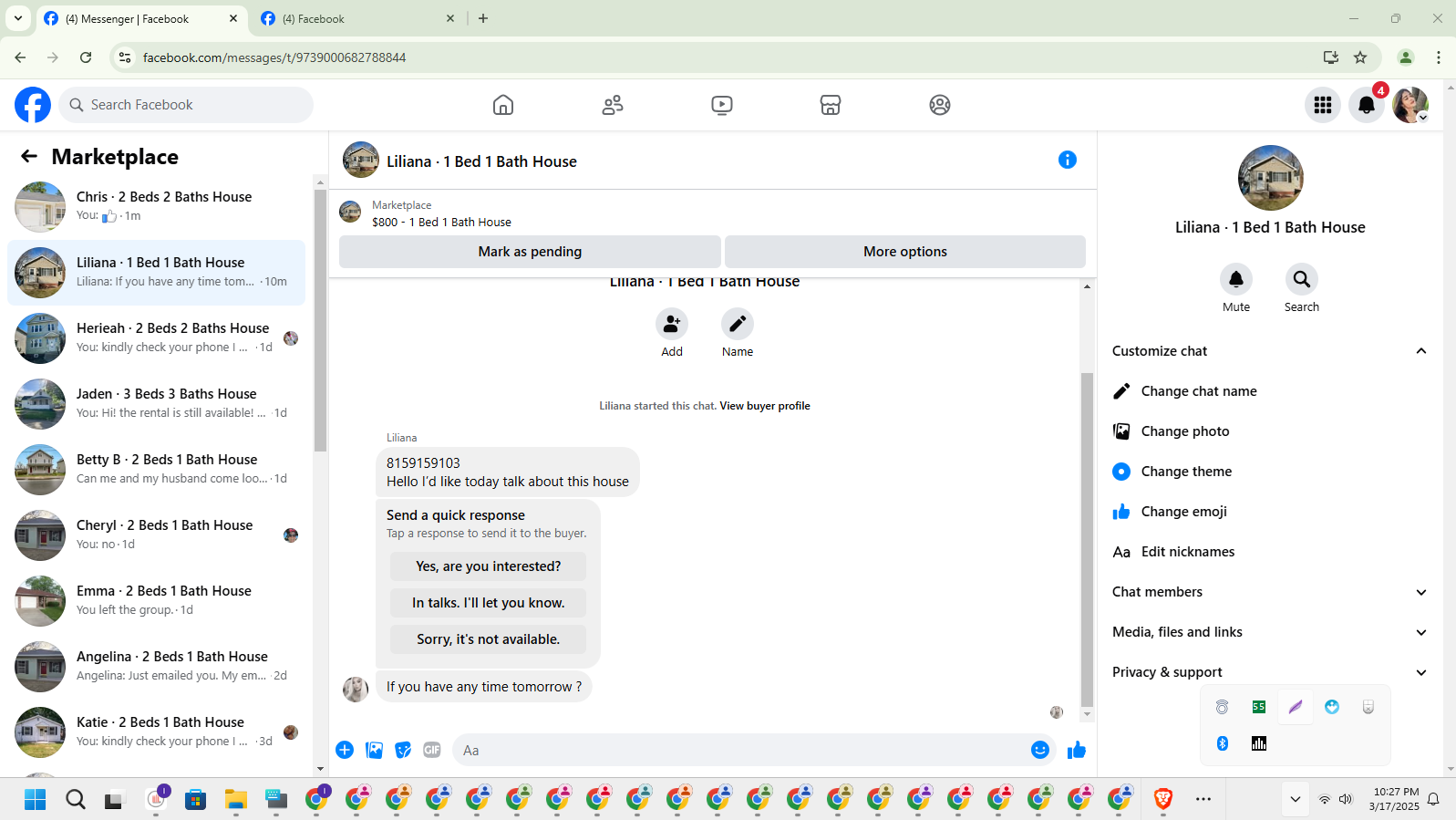Viewport: 1456px width, 820px height.
Task: Send quick reply 'Yes, are you interested?'
Action: coord(489,566)
